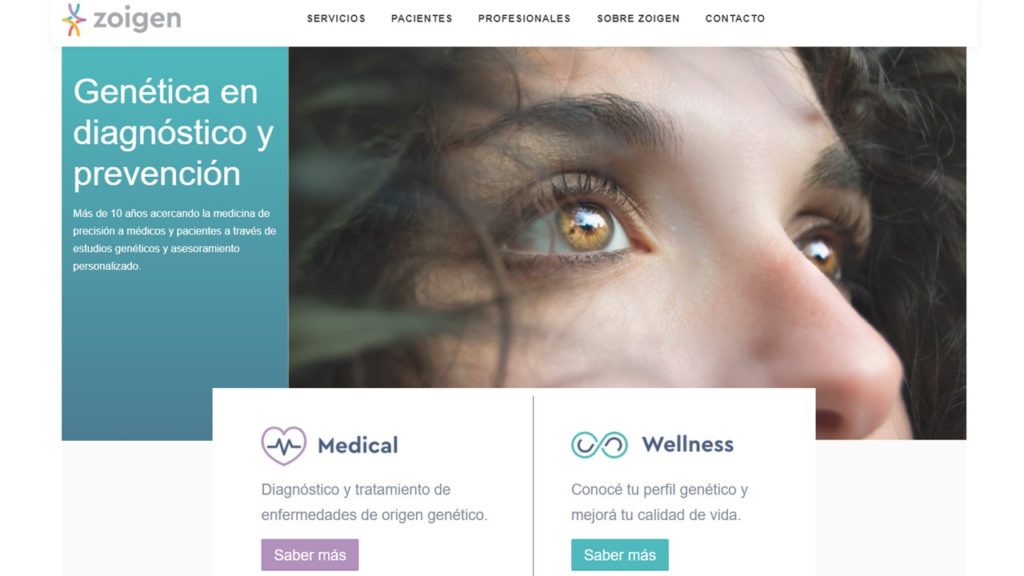
Task: Click purple Saber más button under Medical
Action: click(310, 555)
